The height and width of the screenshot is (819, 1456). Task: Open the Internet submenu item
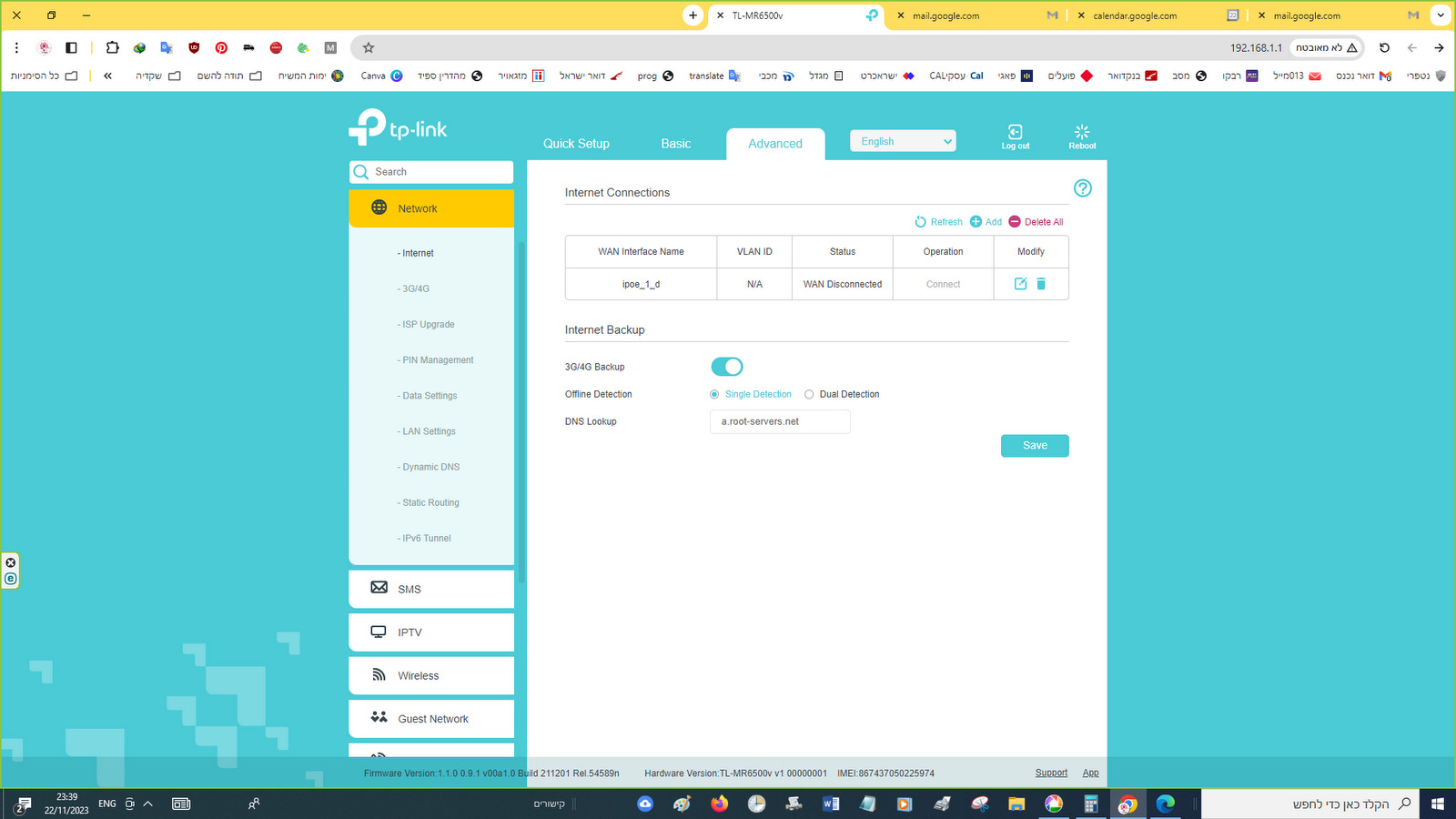click(416, 253)
